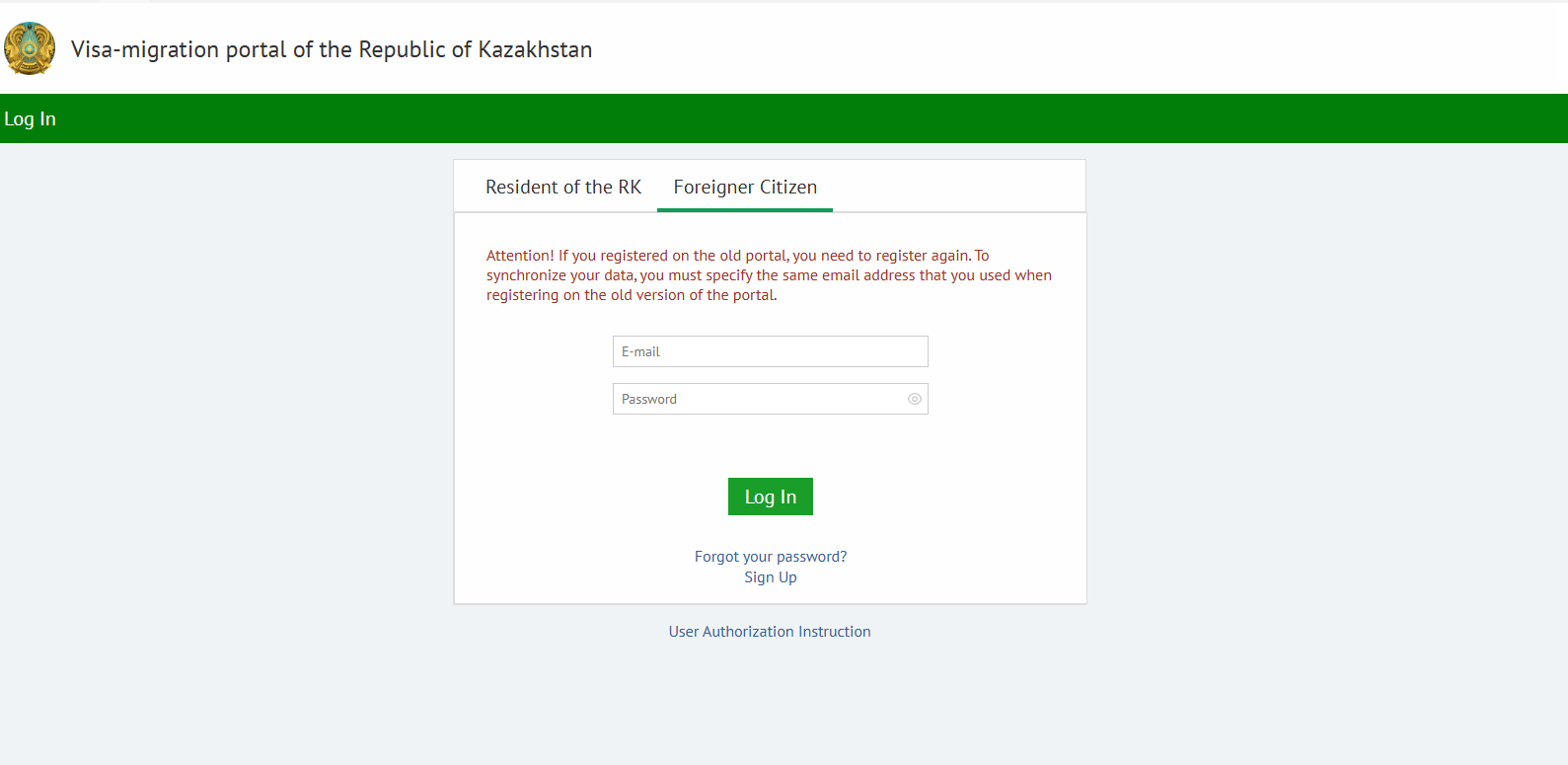Activate the Foreigner Citizen login form
Viewport: 1568px width, 765px height.
click(x=744, y=187)
